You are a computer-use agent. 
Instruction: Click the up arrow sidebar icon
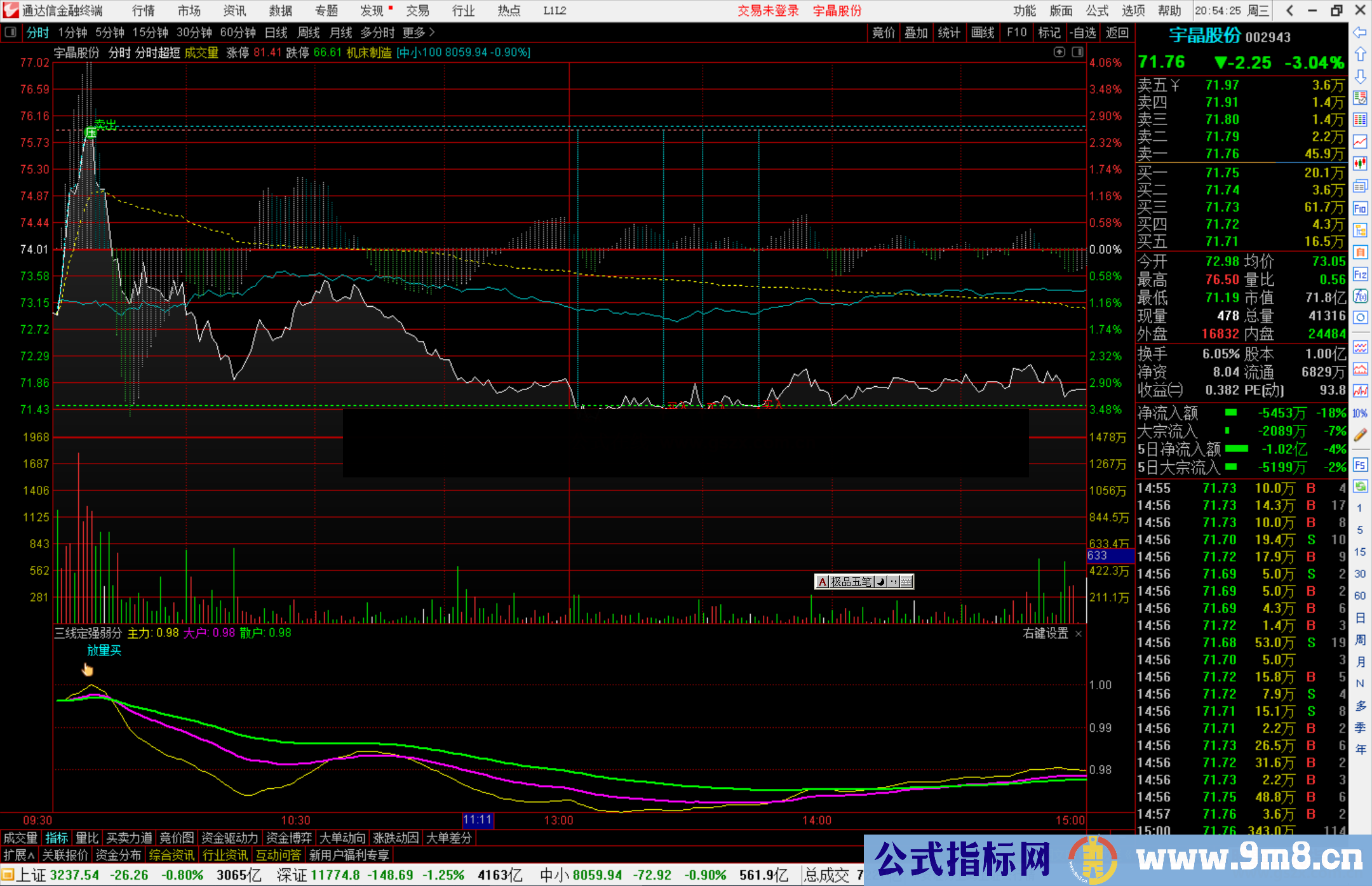(1360, 55)
